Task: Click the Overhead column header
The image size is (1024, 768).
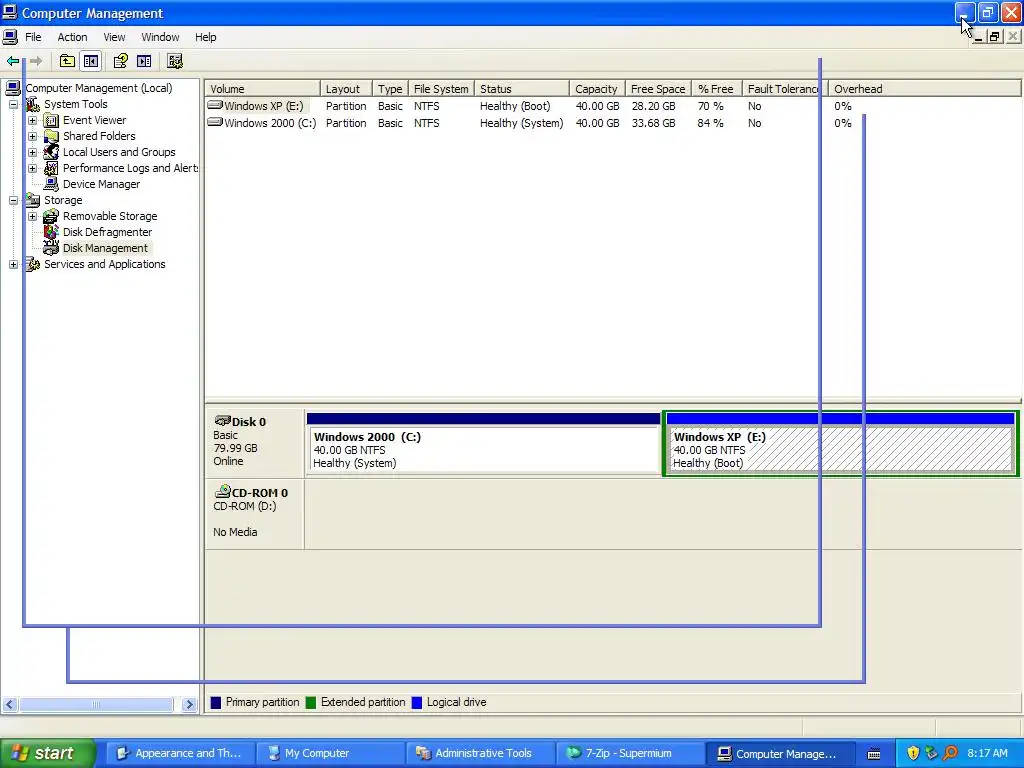Action: click(x=925, y=89)
